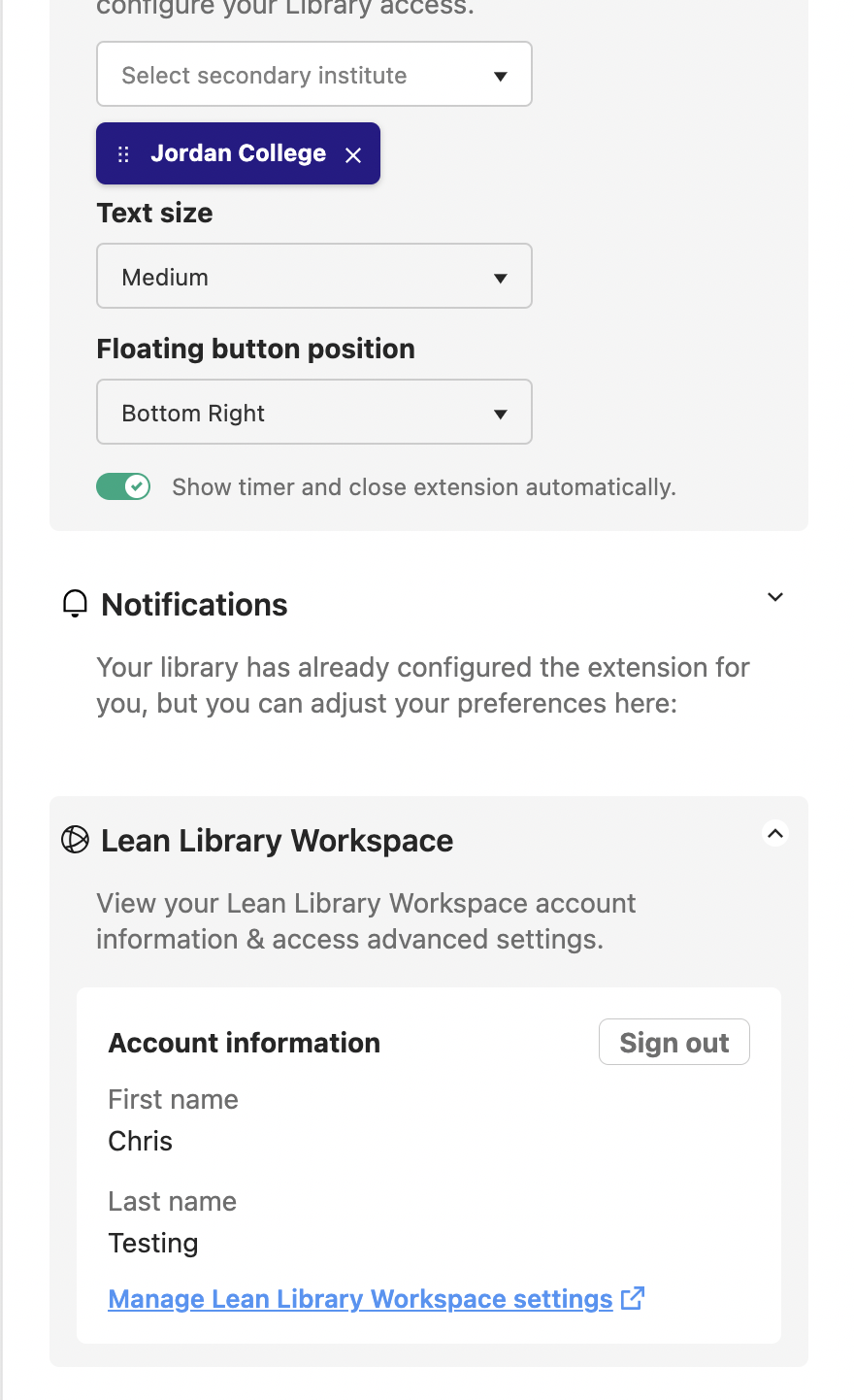Open the Text size dropdown

313,276
